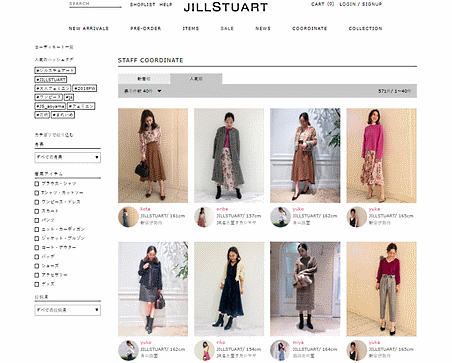The width and height of the screenshot is (452, 363).
Task: Focus the SEARCH input field
Action: 95,4
